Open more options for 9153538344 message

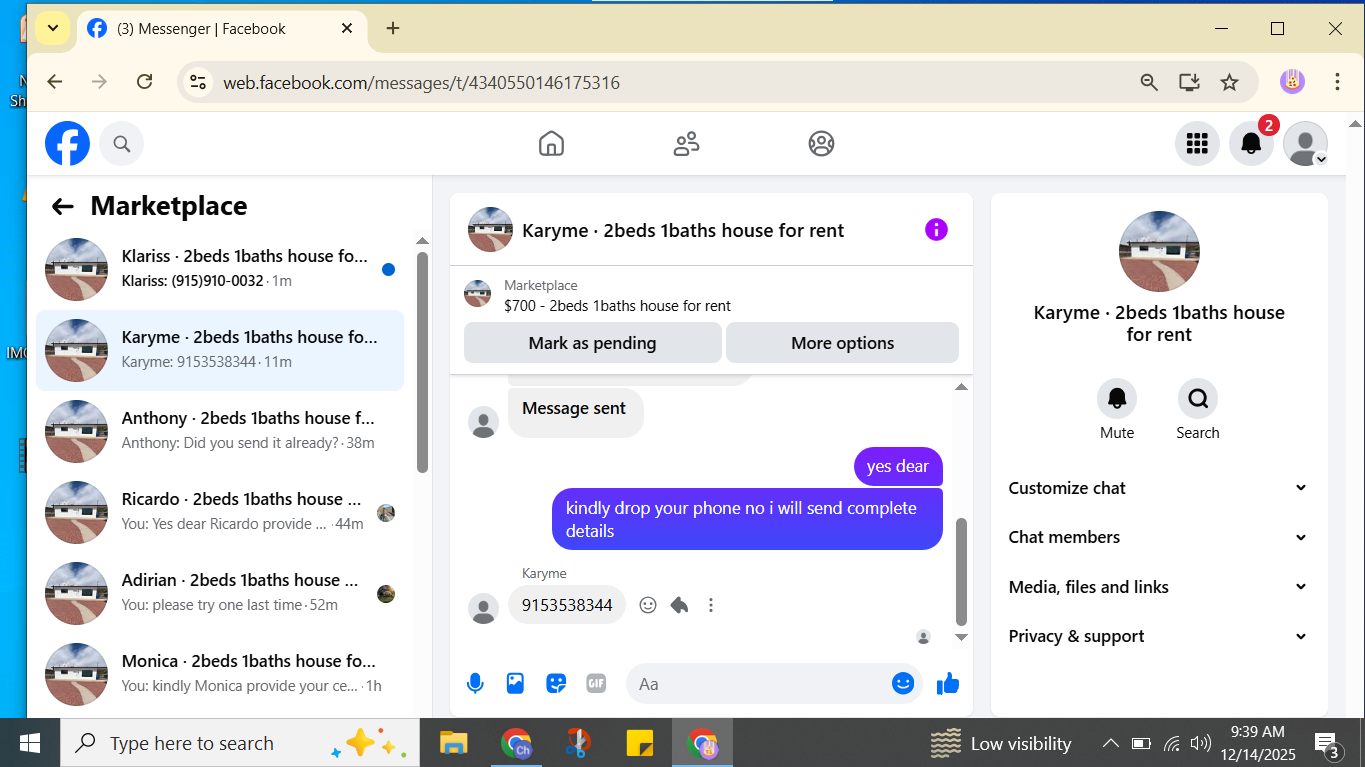711,605
